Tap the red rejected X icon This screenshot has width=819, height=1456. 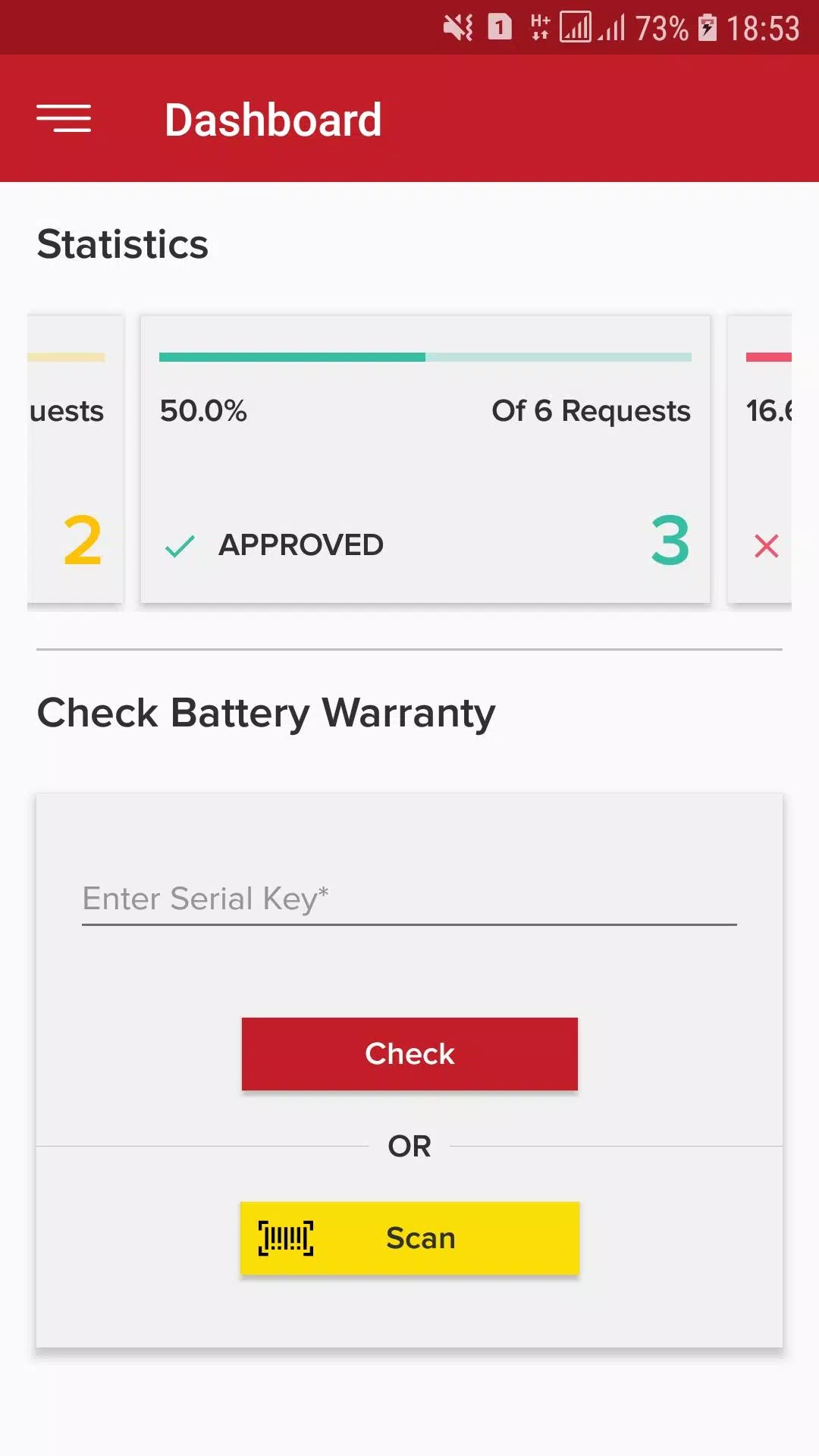point(766,546)
